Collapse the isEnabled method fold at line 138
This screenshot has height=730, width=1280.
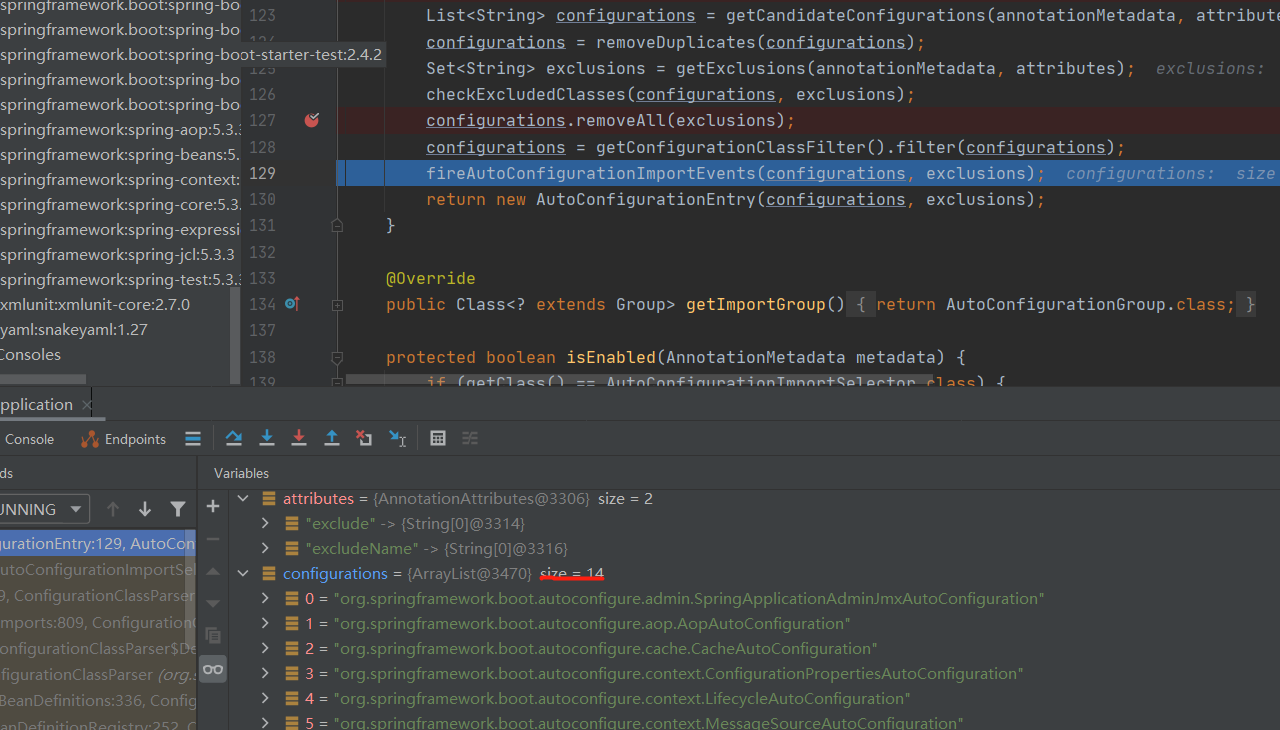click(337, 357)
